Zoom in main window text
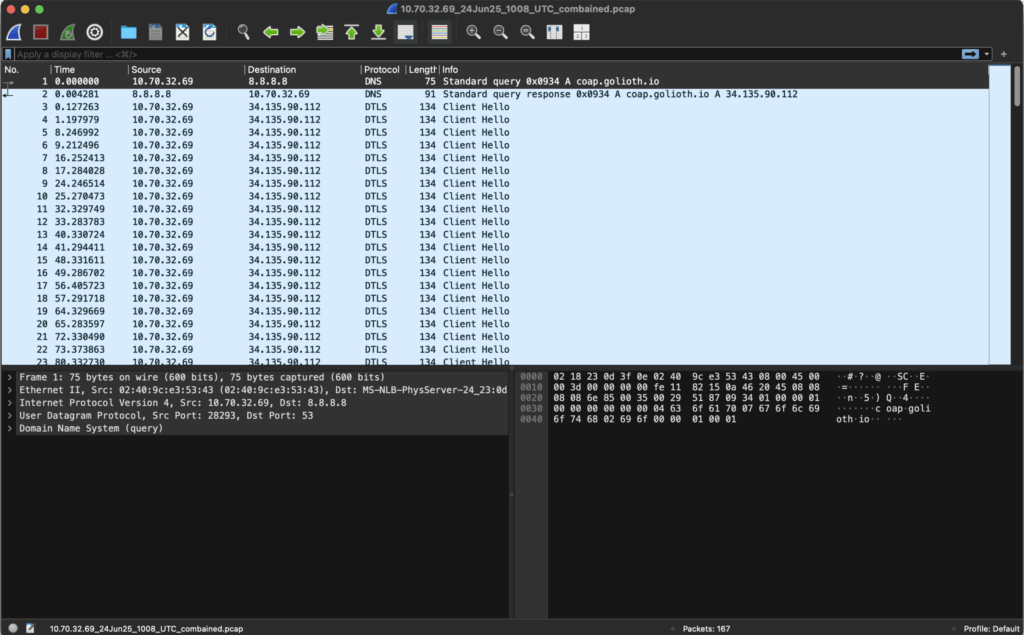Viewport: 1024px width, 635px height. [x=473, y=32]
